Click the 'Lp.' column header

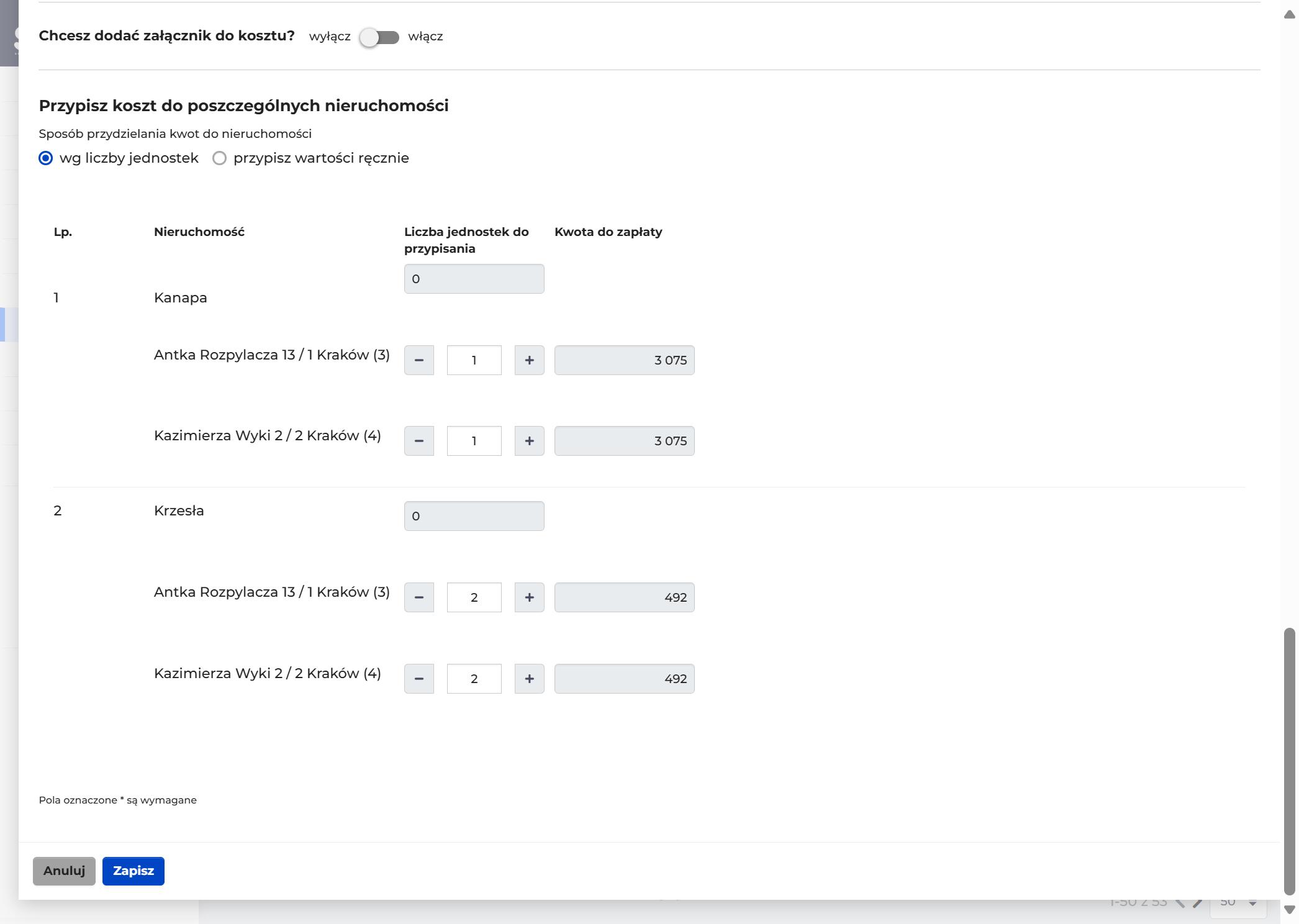click(x=63, y=232)
